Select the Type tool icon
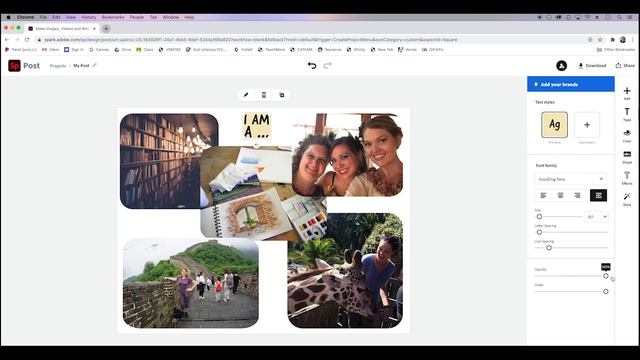Image resolution: width=640 pixels, height=360 pixels. [x=627, y=114]
